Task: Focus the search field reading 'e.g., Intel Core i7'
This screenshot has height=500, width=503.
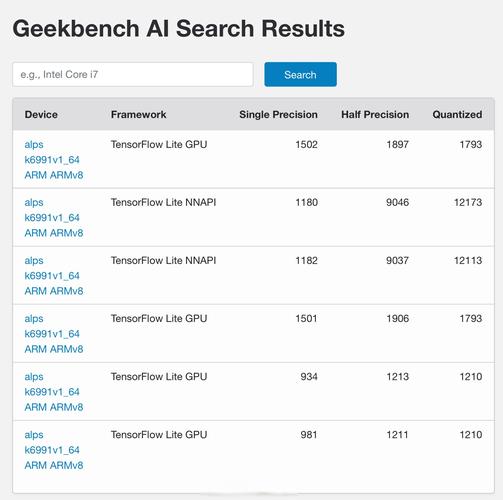Action: [133, 74]
